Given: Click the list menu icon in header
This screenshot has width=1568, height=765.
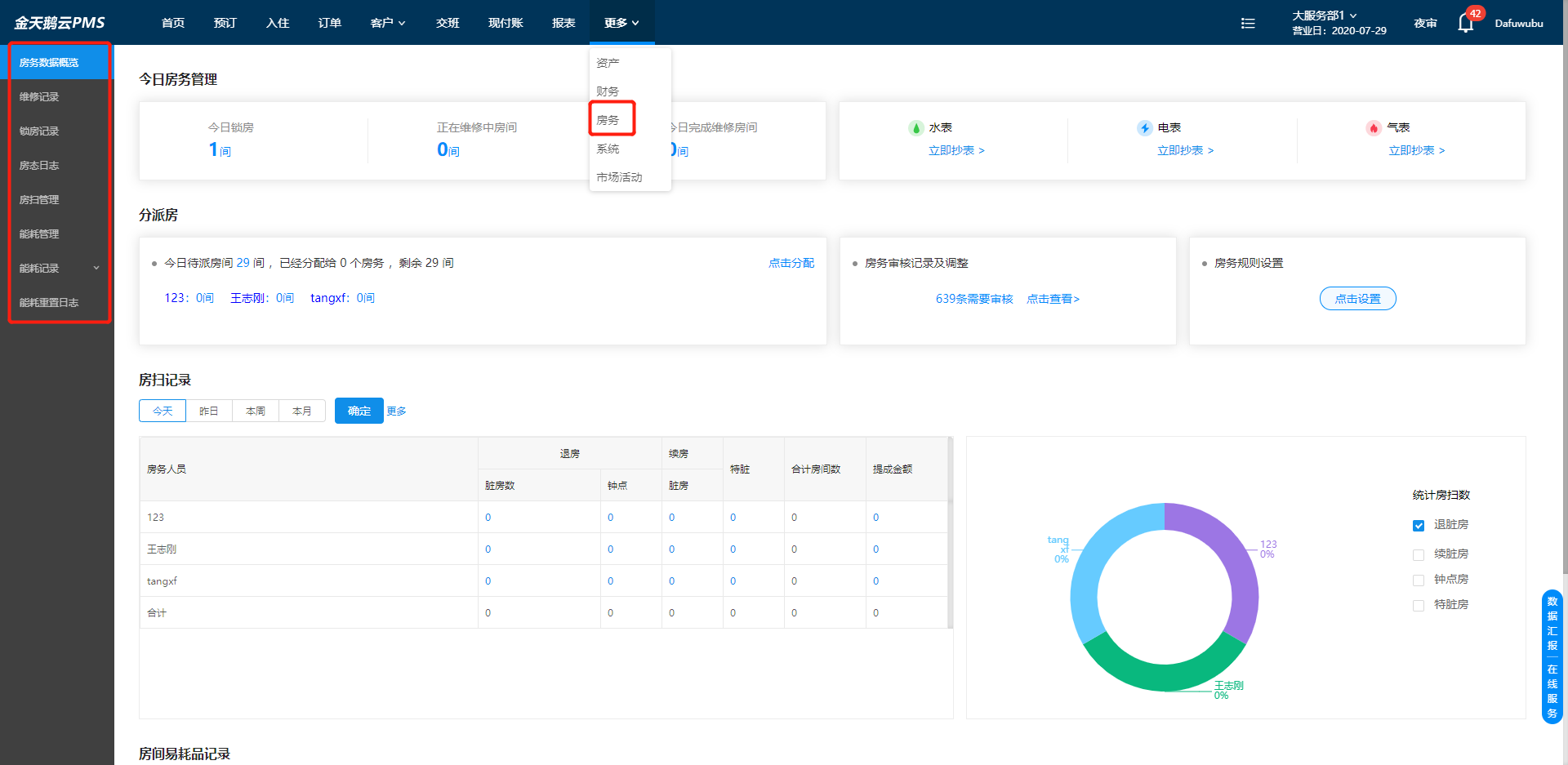Looking at the screenshot, I should point(1248,23).
